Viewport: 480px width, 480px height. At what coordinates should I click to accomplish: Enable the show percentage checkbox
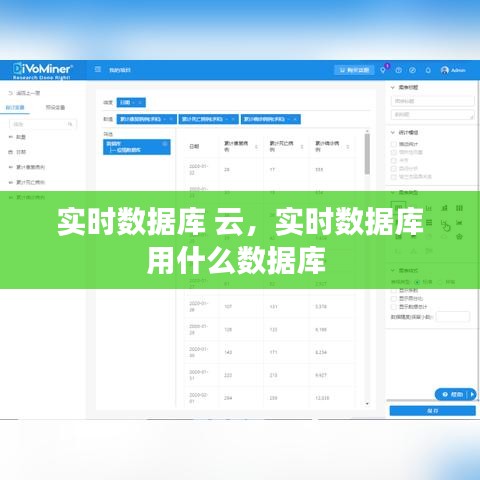(394, 298)
